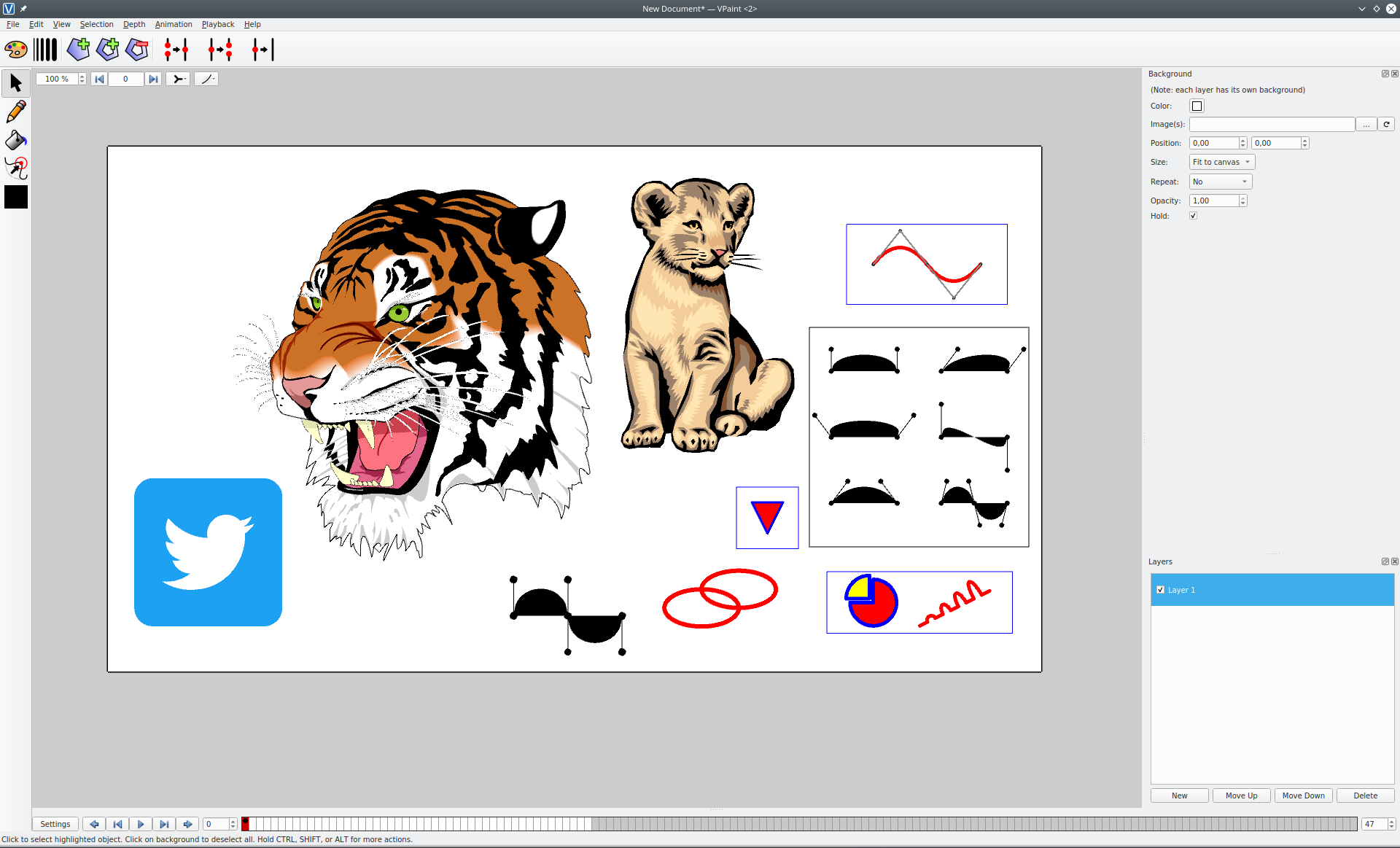Close the Layers panel
This screenshot has height=848, width=1400.
coord(1394,561)
